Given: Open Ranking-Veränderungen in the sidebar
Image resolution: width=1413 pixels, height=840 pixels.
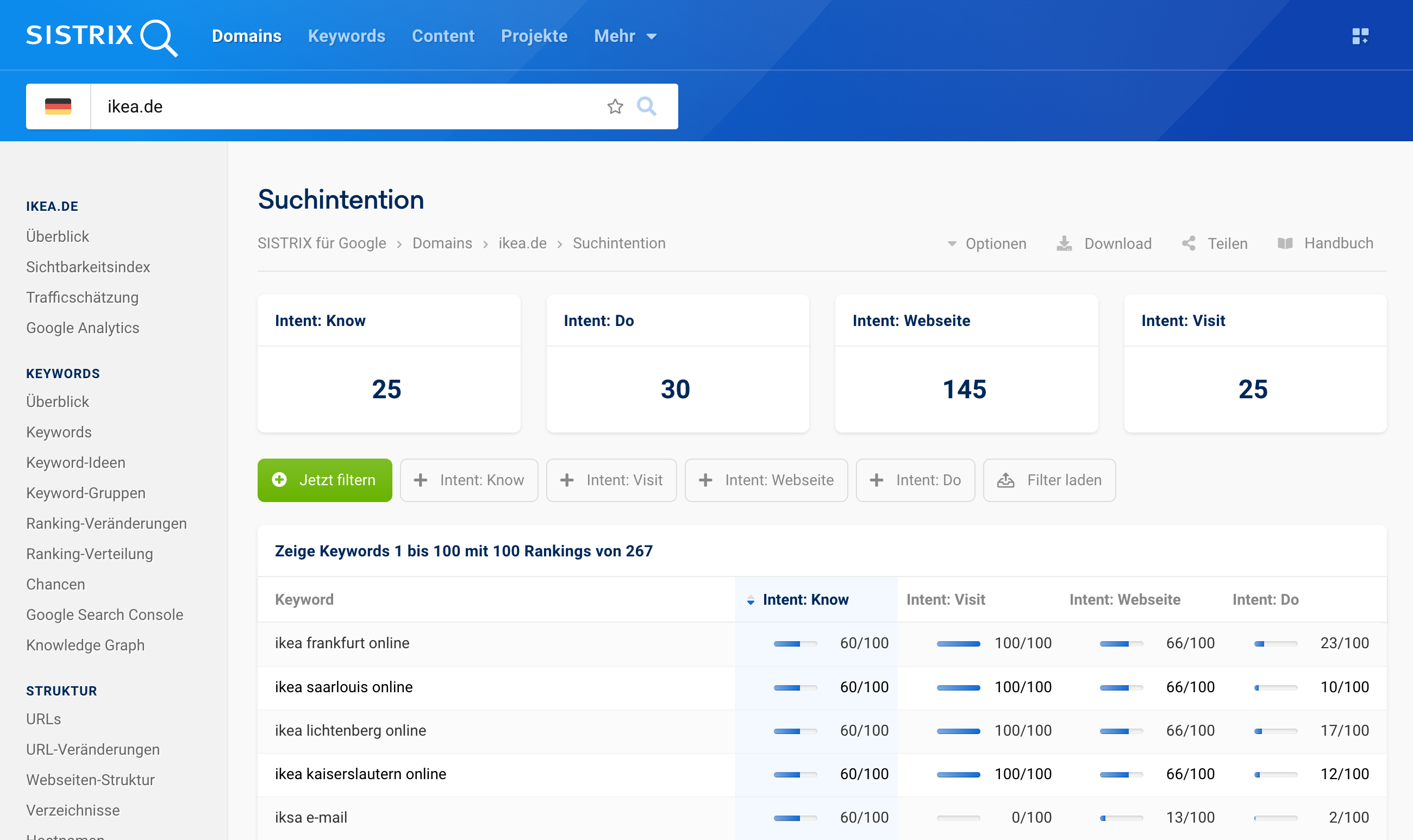Looking at the screenshot, I should tap(107, 523).
